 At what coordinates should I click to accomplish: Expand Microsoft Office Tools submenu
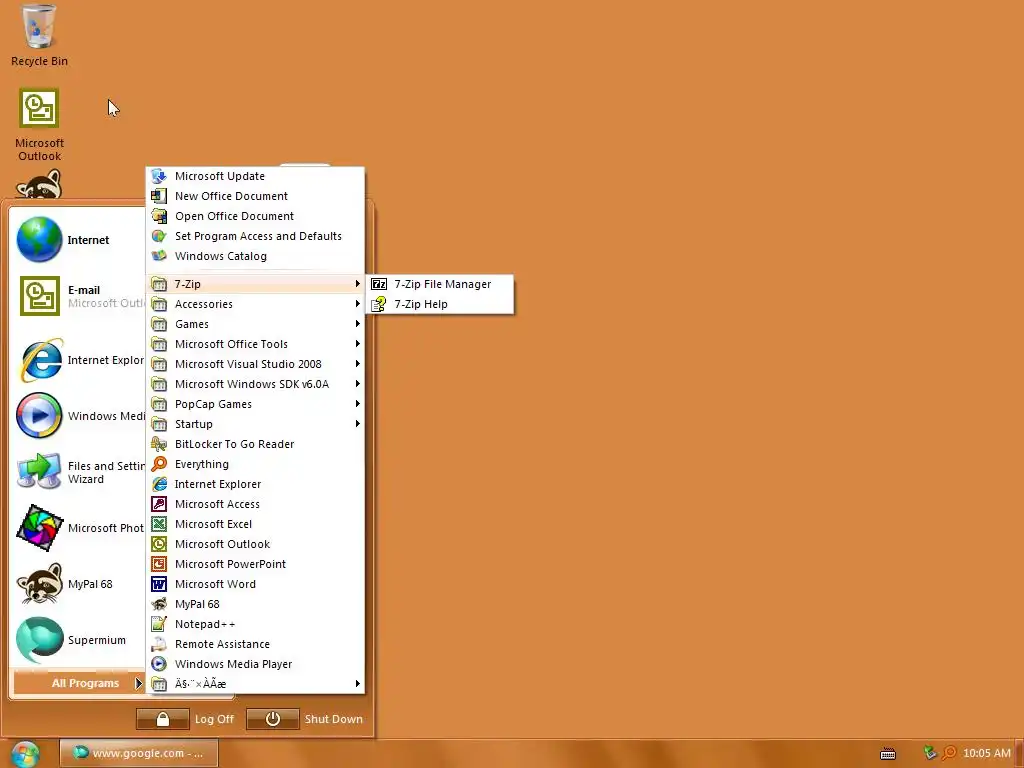point(255,344)
